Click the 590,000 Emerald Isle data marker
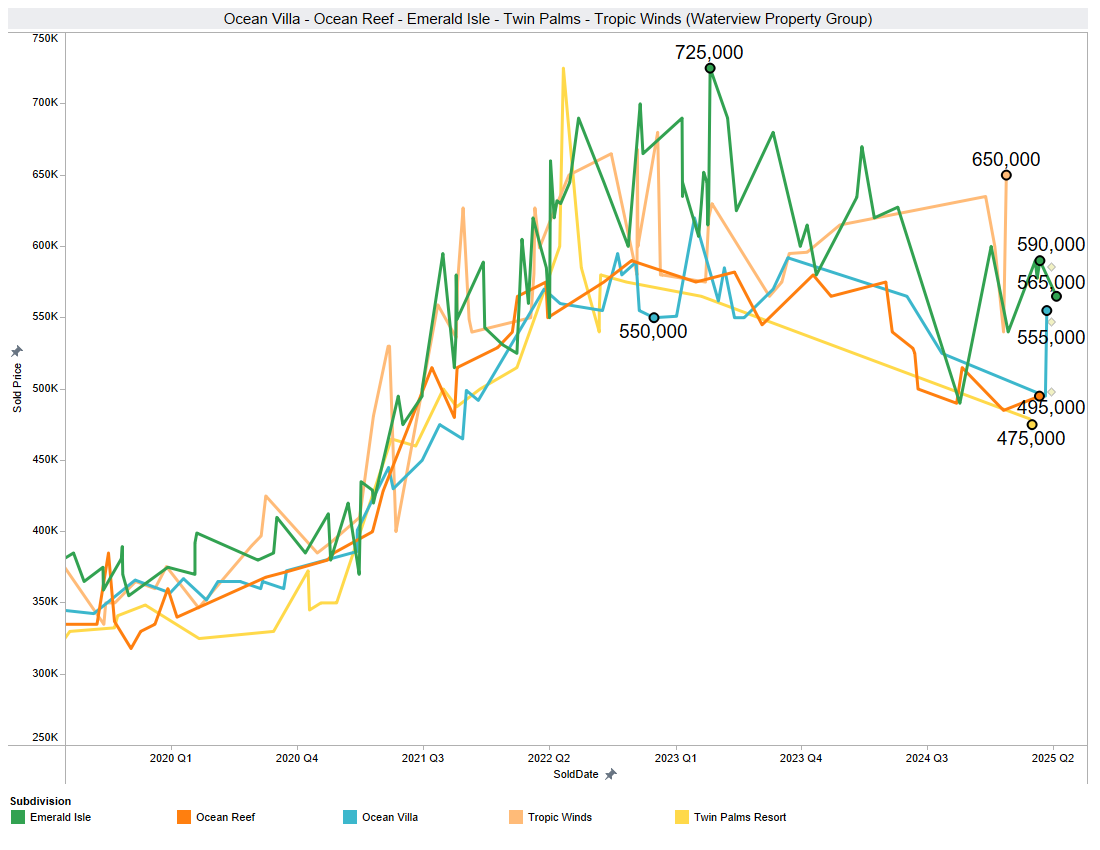The height and width of the screenshot is (850, 1100). (1040, 261)
